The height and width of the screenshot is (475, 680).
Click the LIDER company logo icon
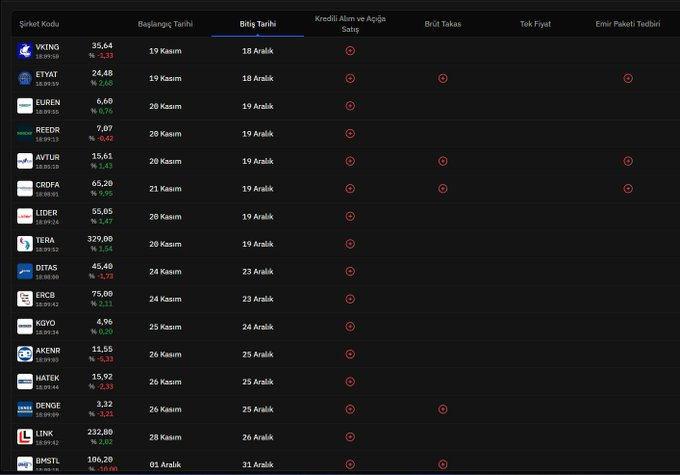point(25,216)
